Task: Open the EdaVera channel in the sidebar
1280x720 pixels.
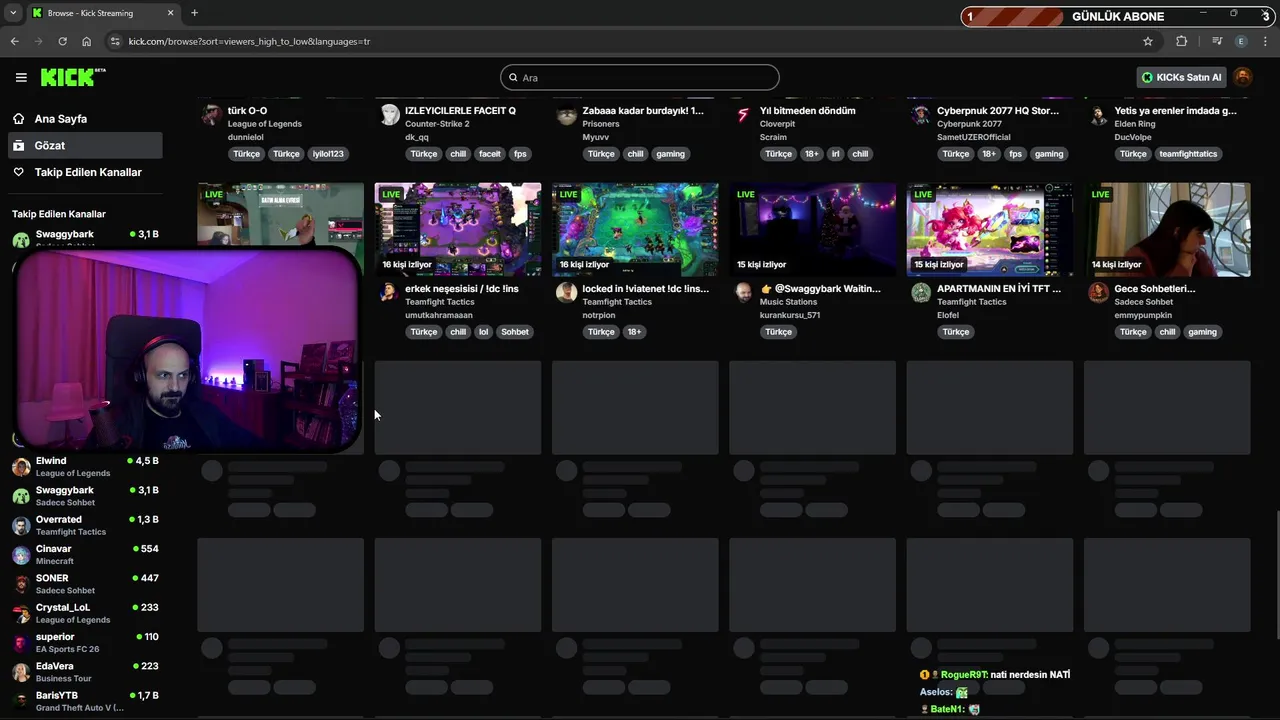Action: (x=85, y=672)
